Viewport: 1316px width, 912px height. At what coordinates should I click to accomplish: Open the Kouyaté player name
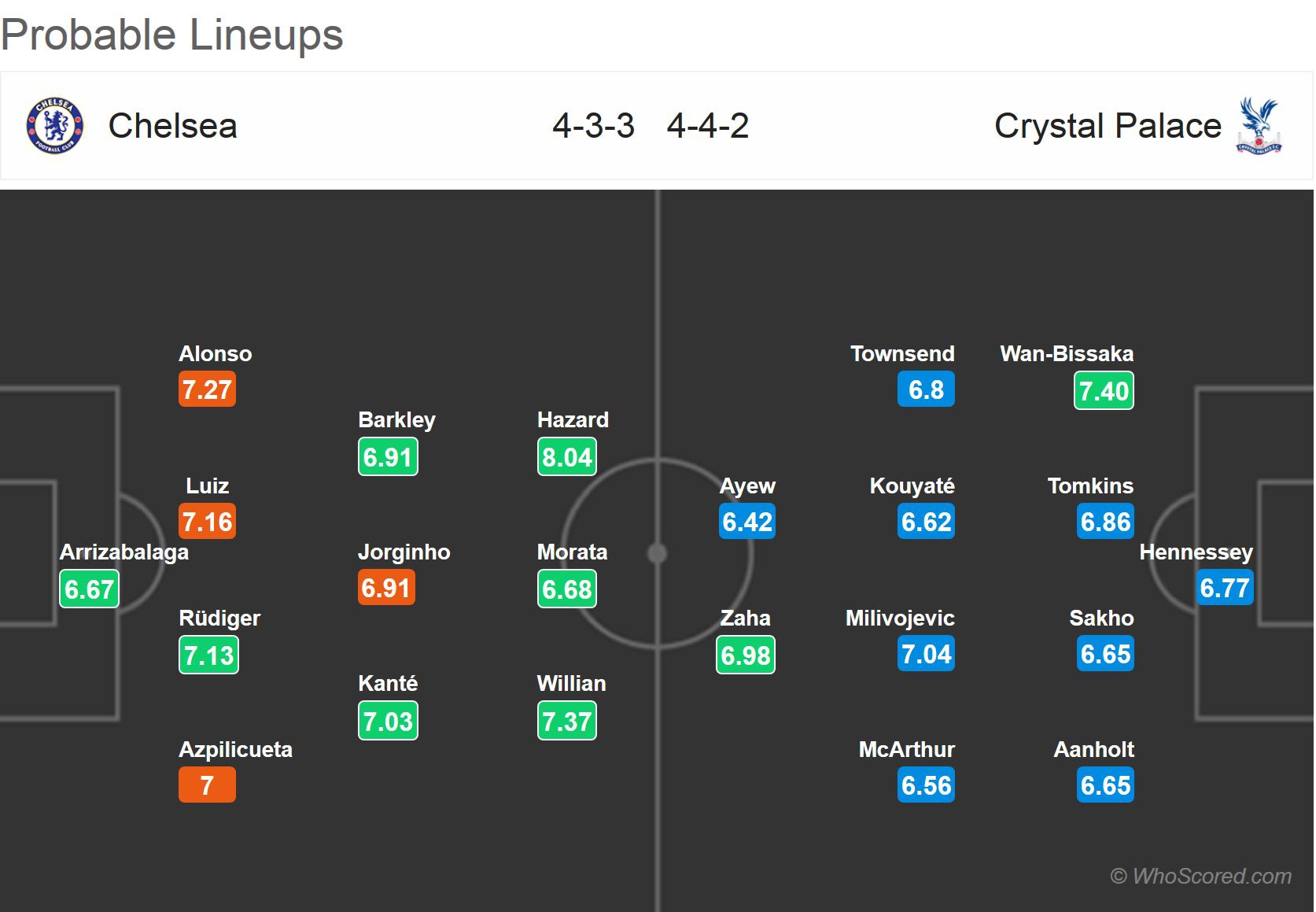[912, 486]
